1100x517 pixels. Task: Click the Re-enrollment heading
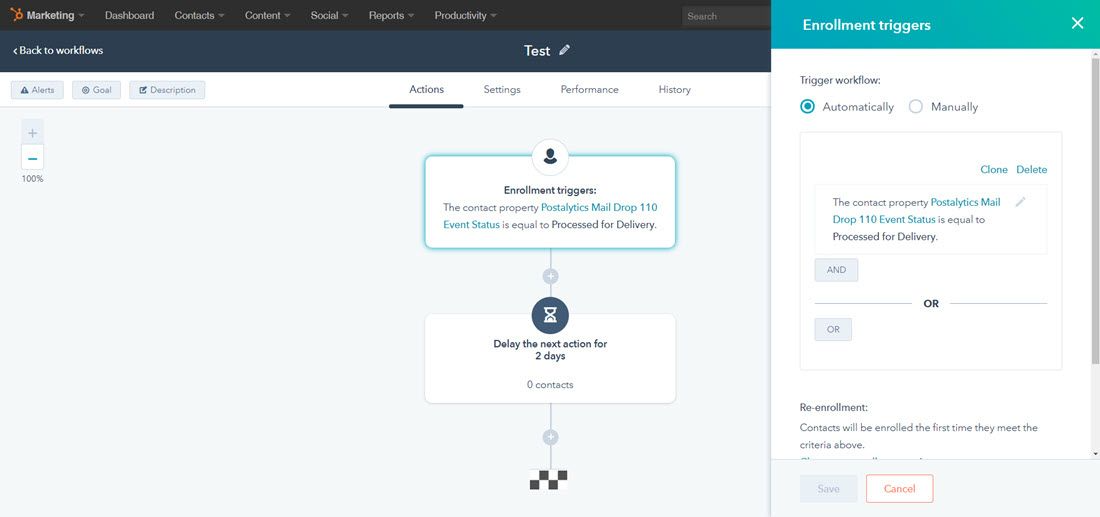833,408
